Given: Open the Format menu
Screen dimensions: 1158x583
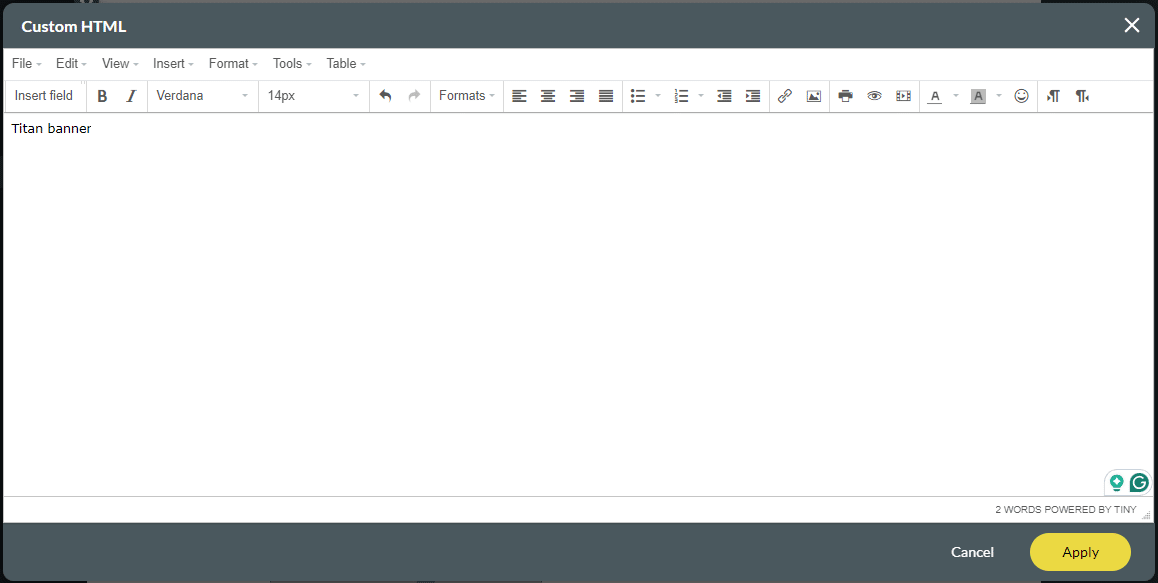Looking at the screenshot, I should [229, 63].
